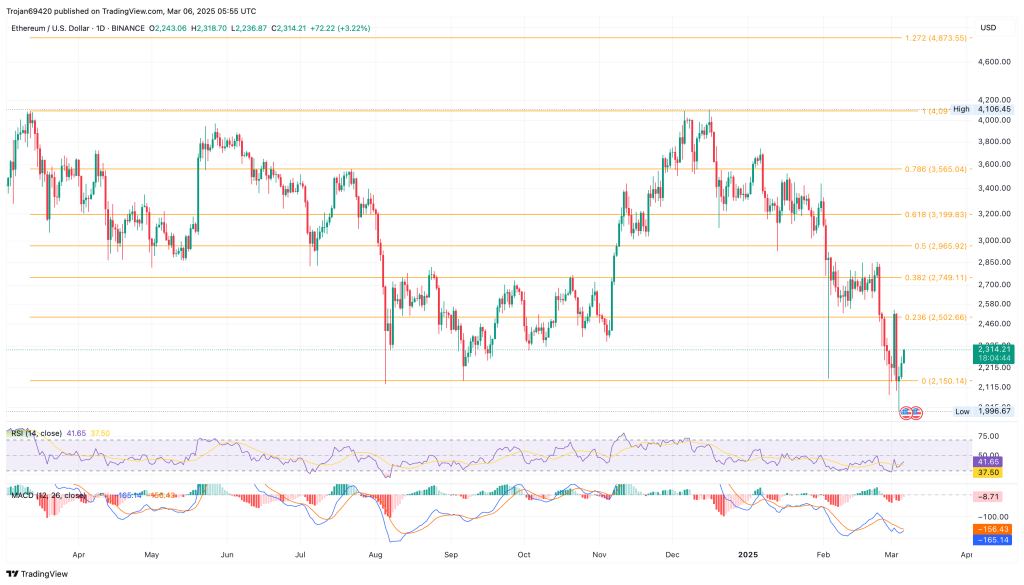
Task: Click the 3,000.00 price axis label
Action: [x=994, y=240]
